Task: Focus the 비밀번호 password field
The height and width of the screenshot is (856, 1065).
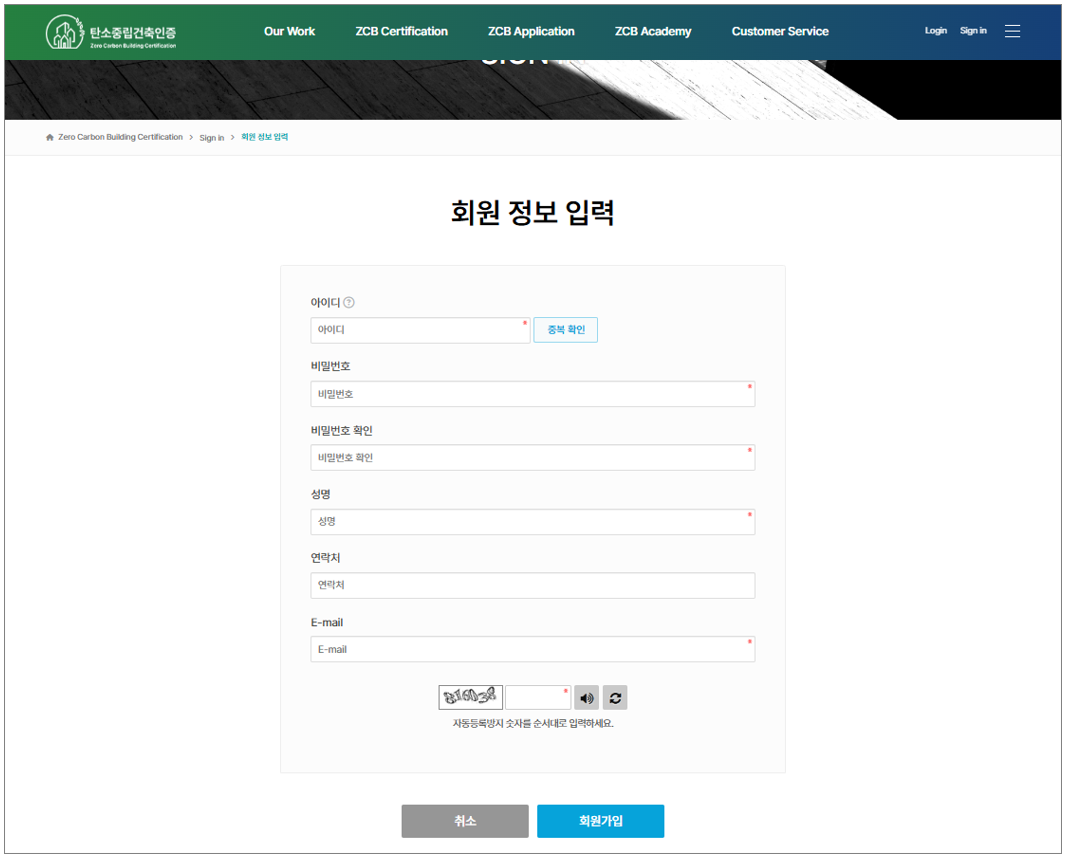Action: coord(532,394)
